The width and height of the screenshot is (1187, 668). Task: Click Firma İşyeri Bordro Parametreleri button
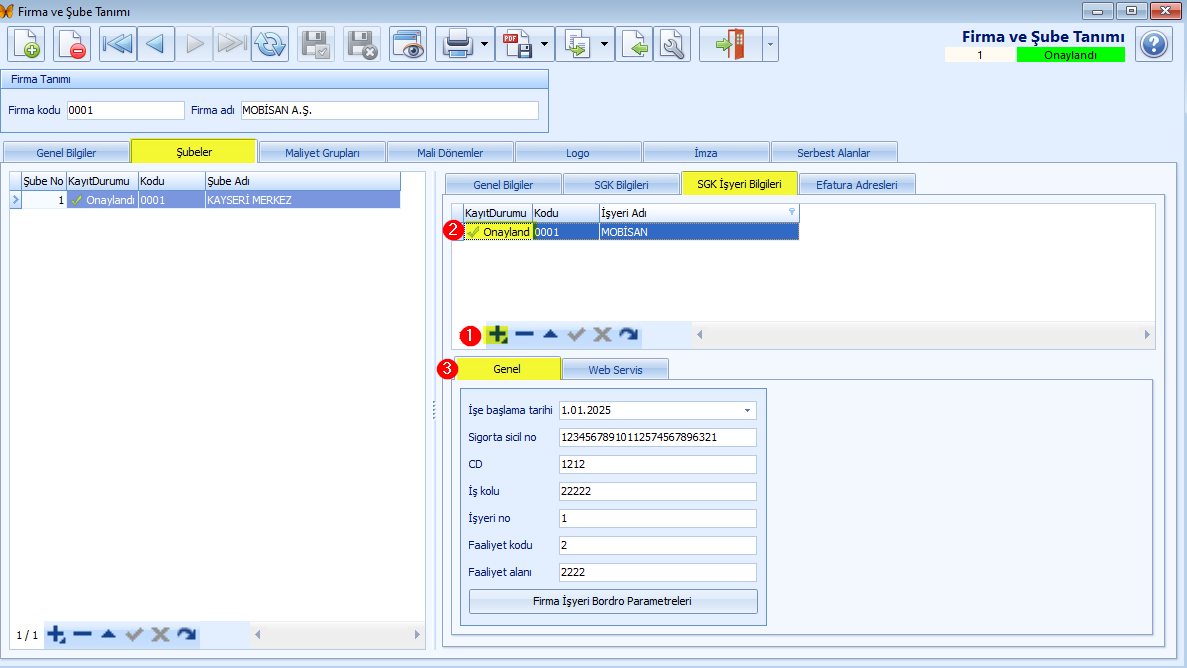point(612,601)
